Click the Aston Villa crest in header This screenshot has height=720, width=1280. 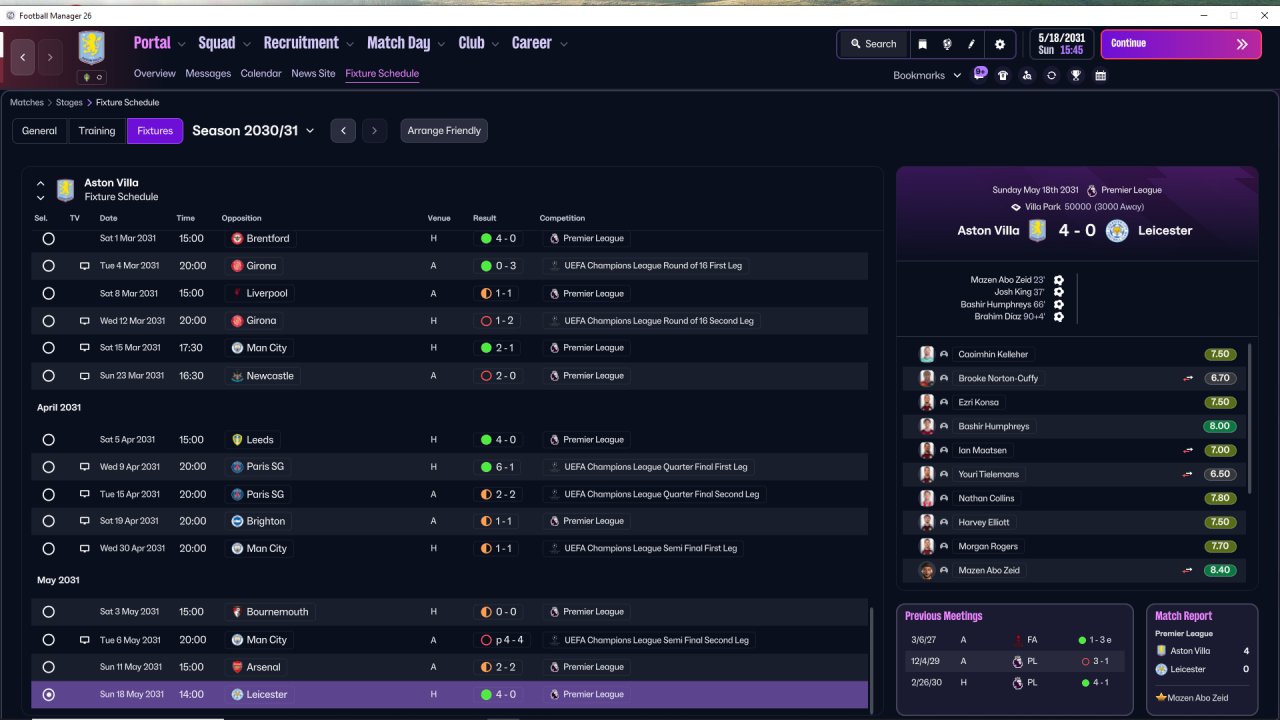92,48
